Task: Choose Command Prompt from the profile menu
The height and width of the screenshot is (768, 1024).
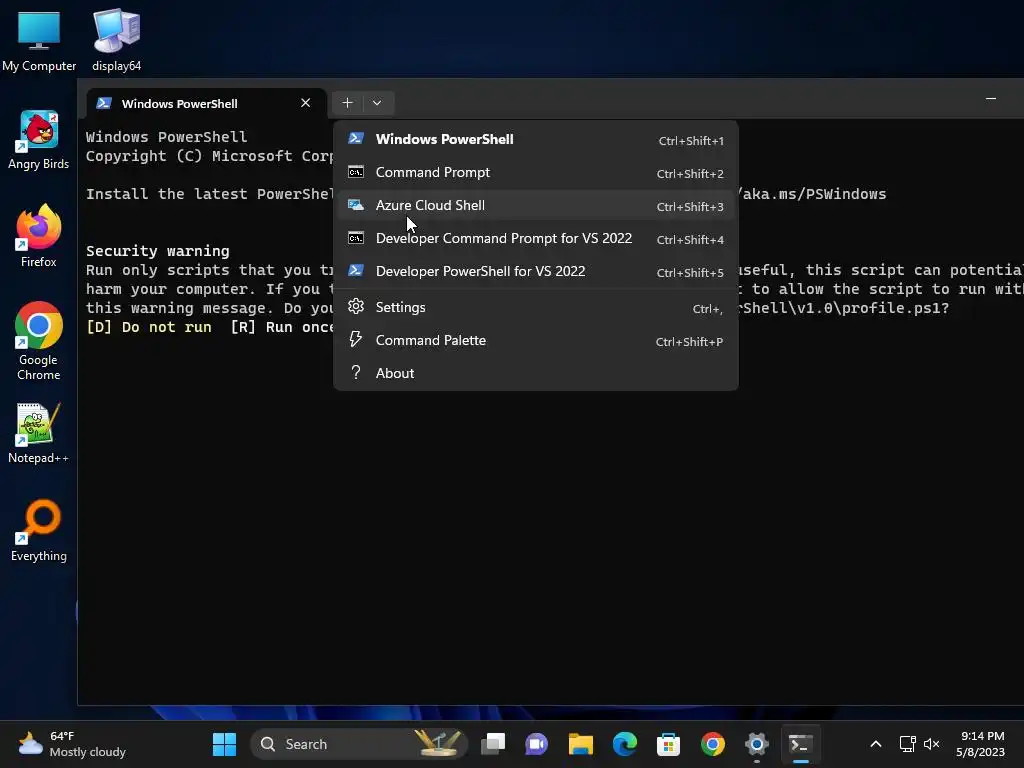Action: pos(536,172)
